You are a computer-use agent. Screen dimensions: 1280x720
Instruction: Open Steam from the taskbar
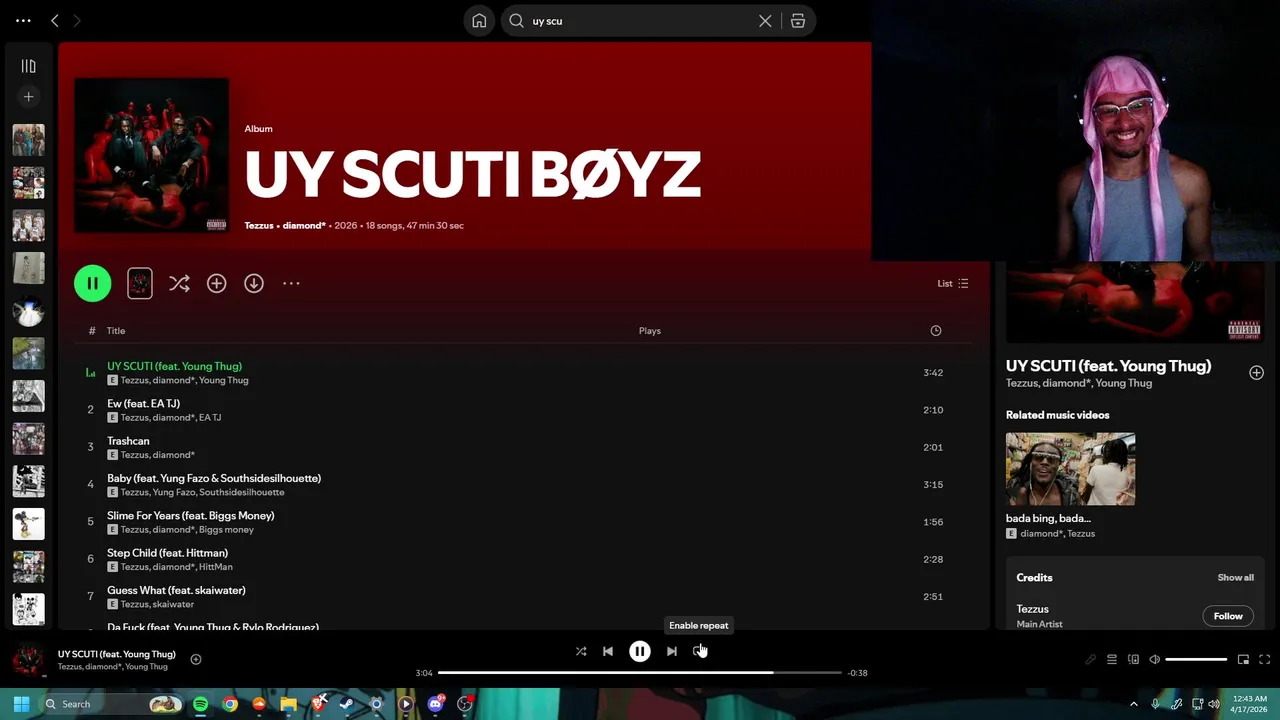tap(347, 704)
